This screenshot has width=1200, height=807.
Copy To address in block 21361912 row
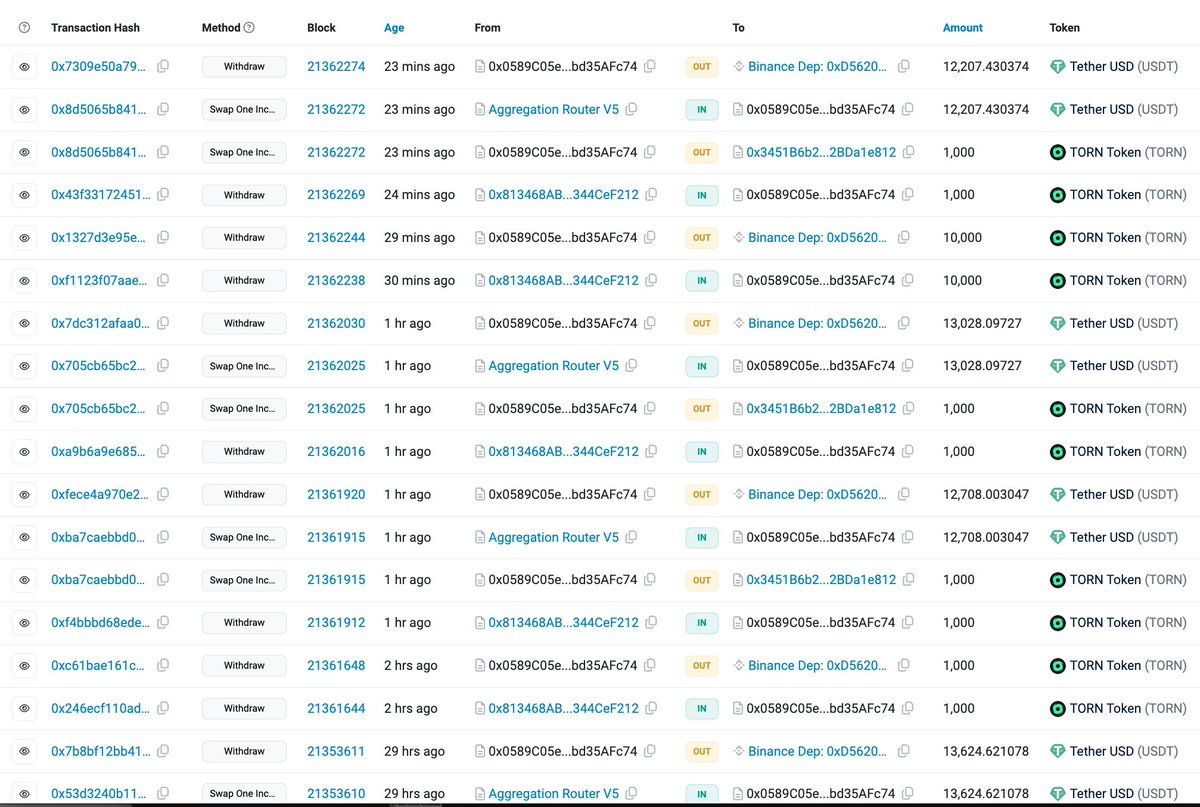[908, 623]
